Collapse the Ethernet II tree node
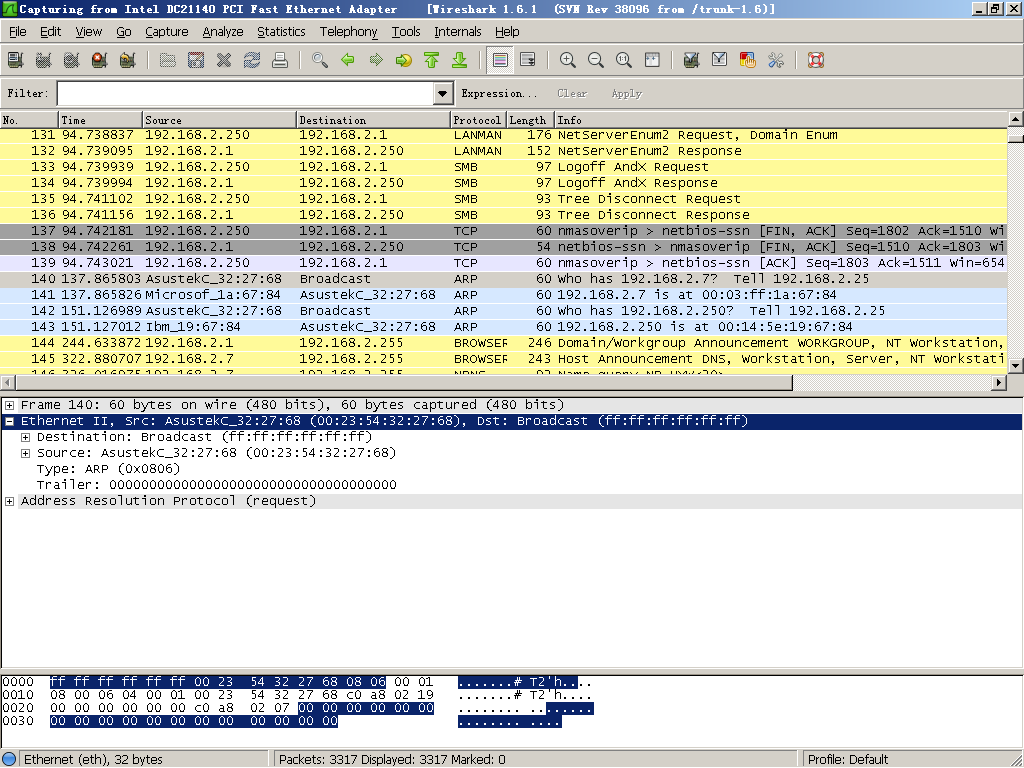The height and width of the screenshot is (768, 1024). (9, 421)
